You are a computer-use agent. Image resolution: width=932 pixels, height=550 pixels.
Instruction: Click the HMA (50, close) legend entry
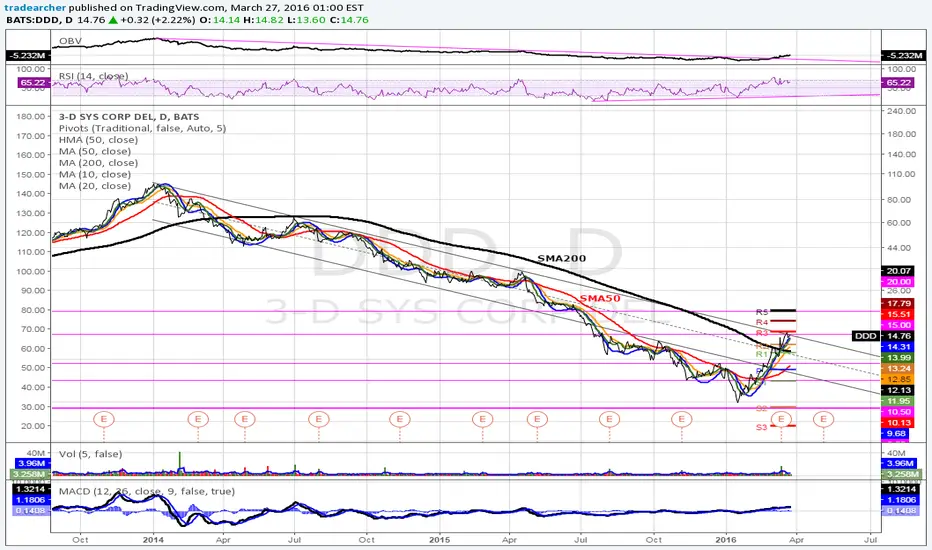pos(98,140)
